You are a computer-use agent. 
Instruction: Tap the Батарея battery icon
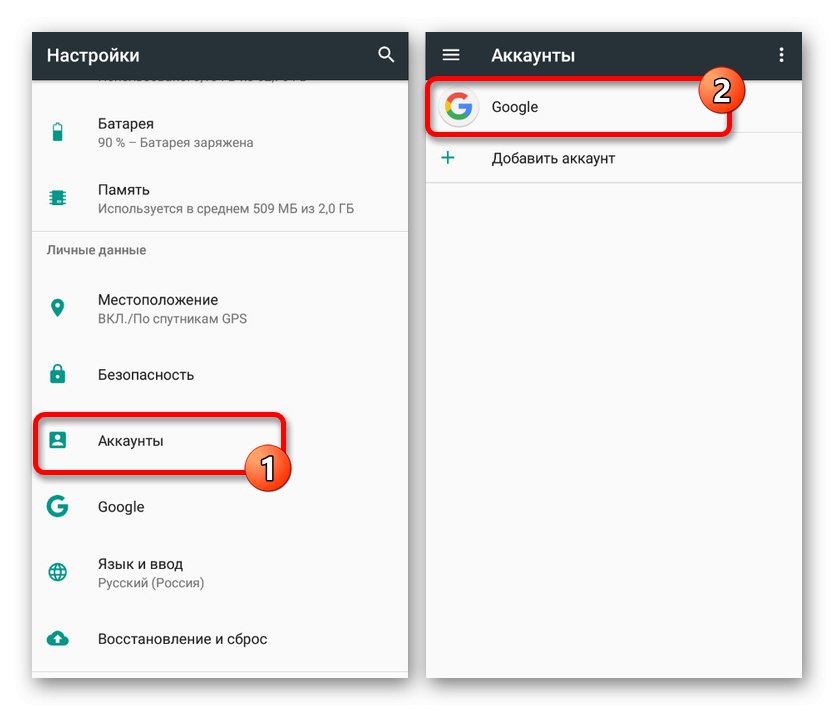(x=57, y=130)
